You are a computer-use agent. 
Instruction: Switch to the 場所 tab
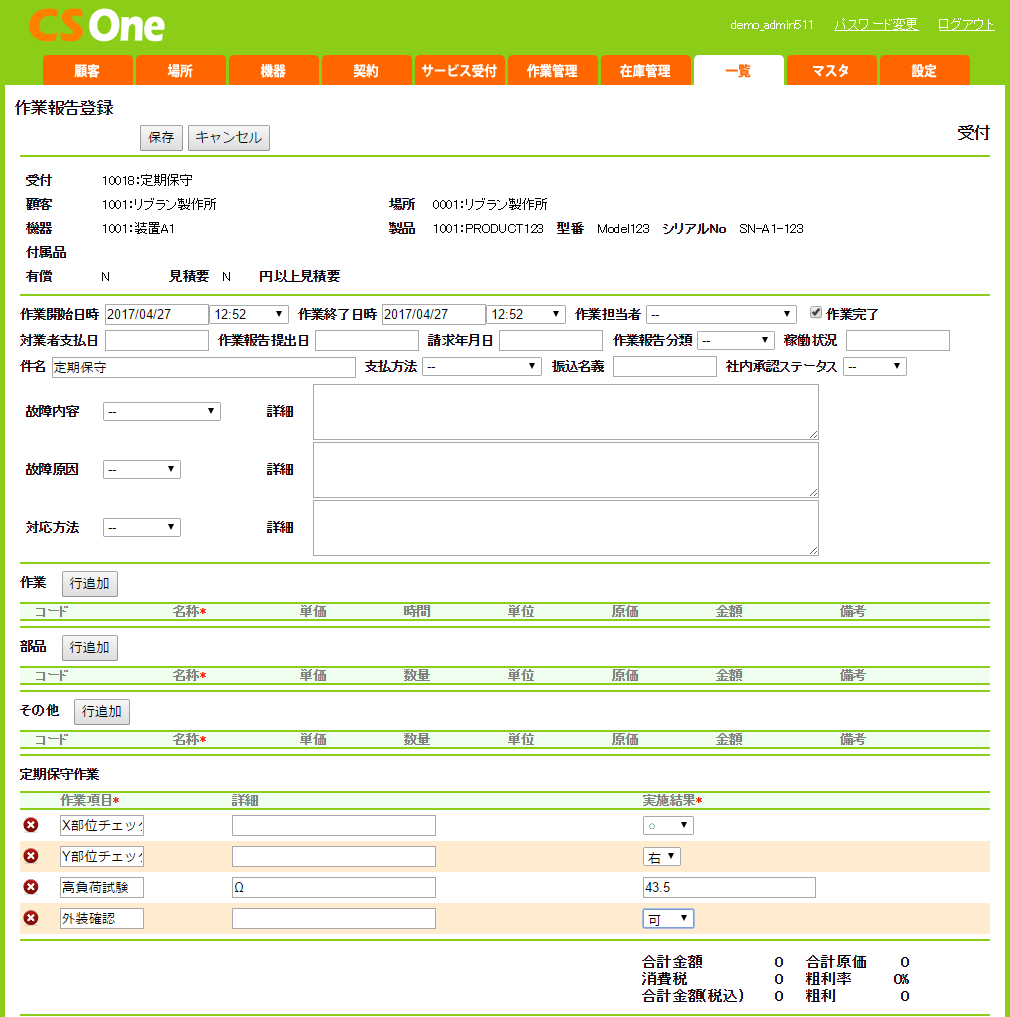click(180, 70)
